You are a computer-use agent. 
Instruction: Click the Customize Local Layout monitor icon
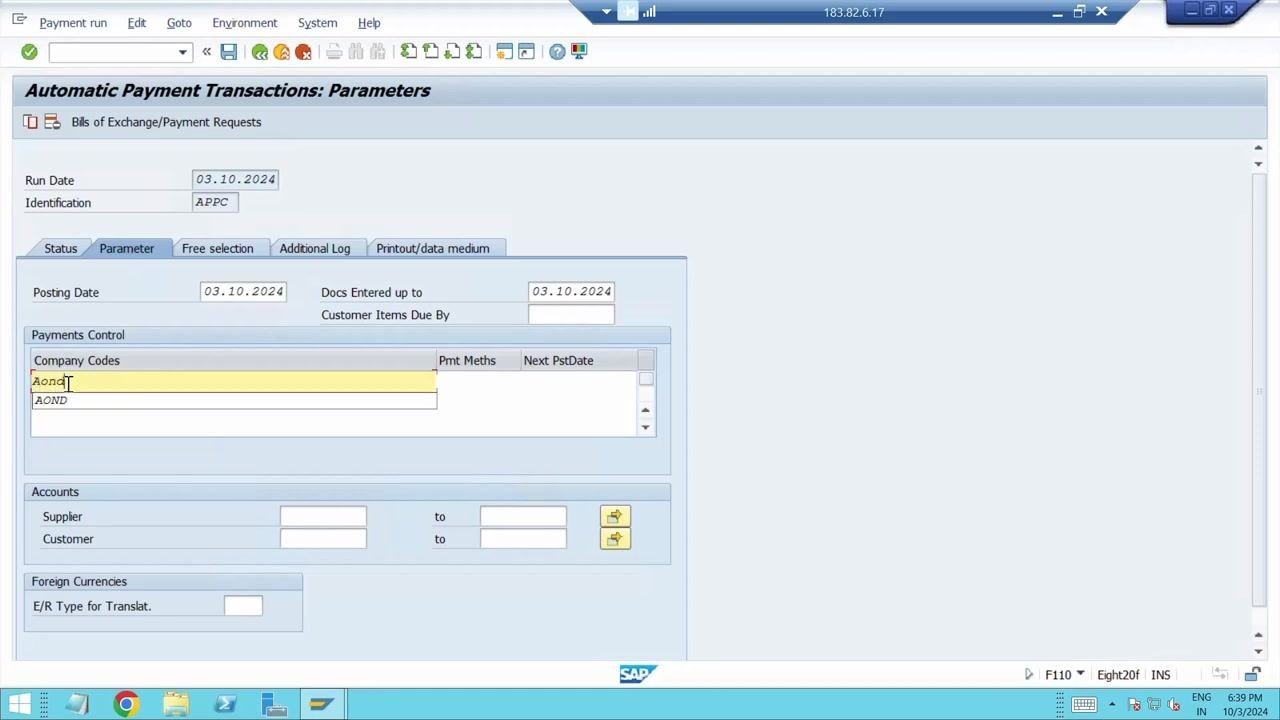pos(579,51)
